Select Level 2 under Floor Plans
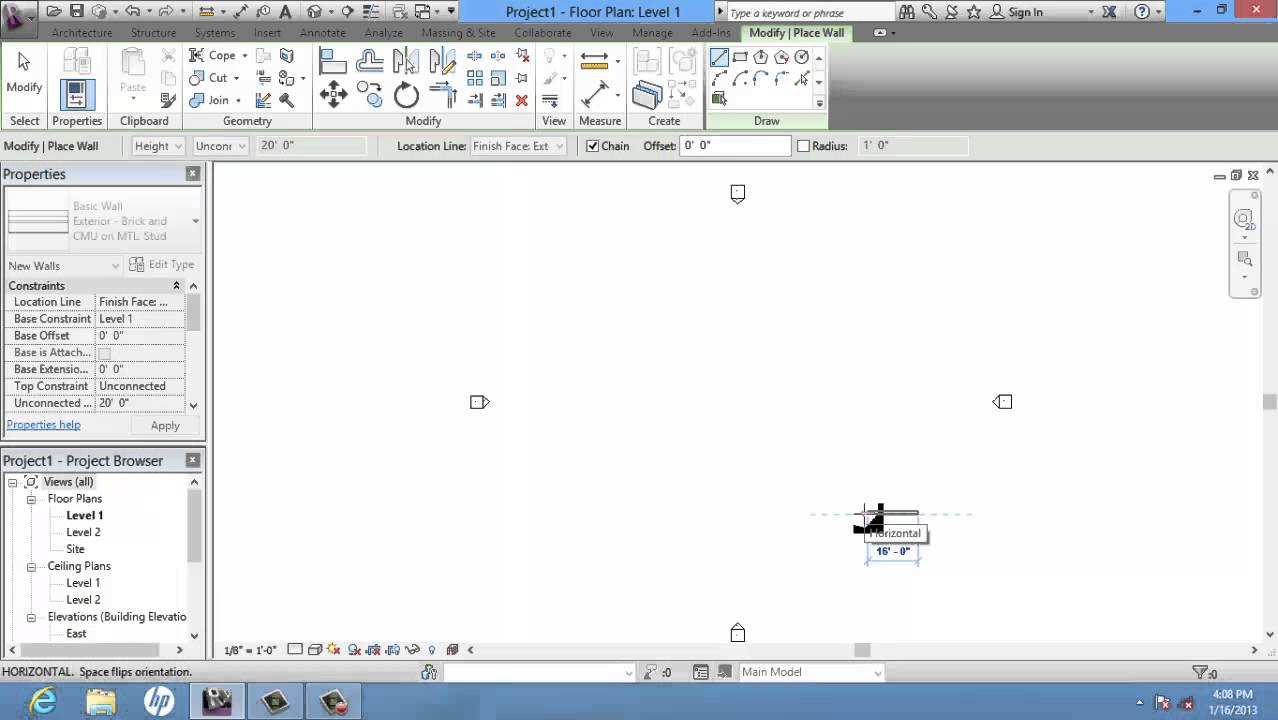This screenshot has height=720, width=1278. point(83,532)
